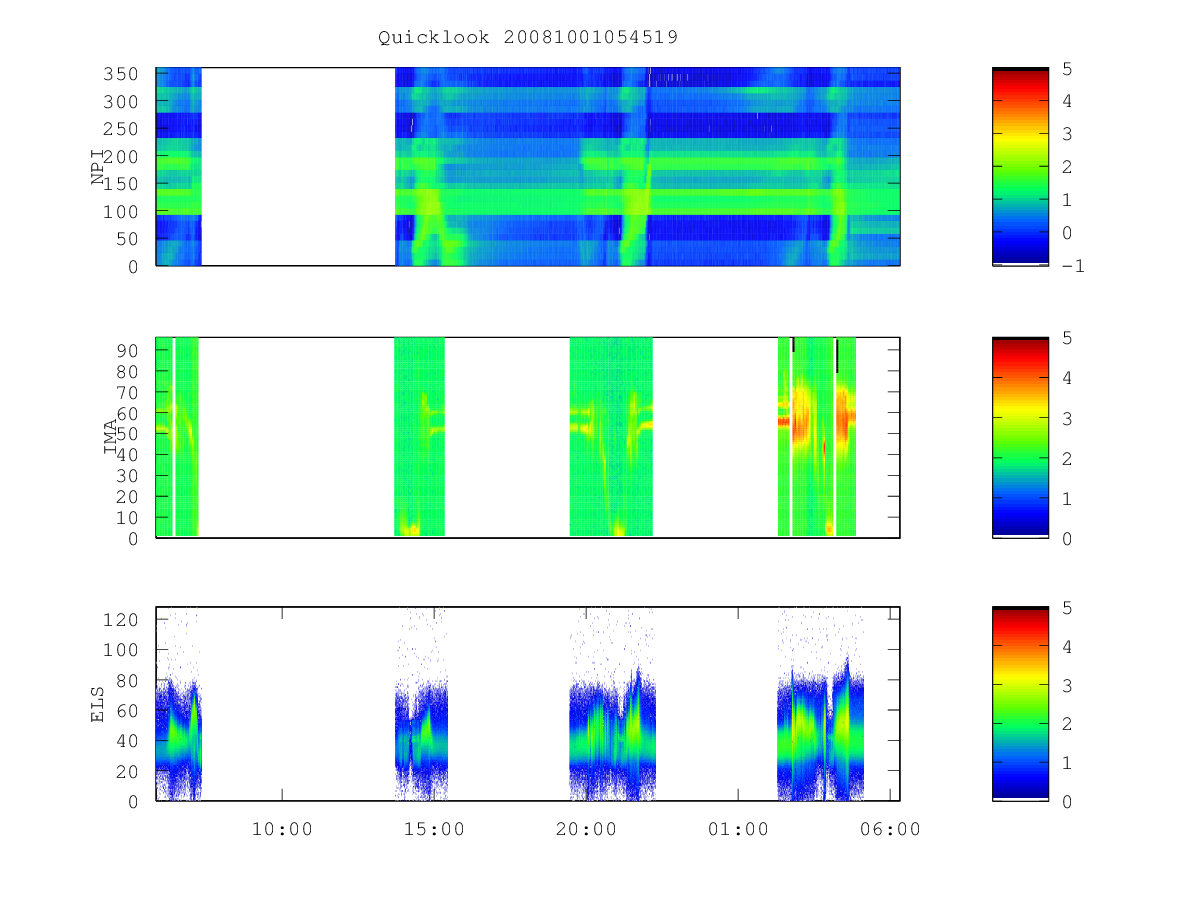The height and width of the screenshot is (900, 1200).
Task: Click the 01:00 time tick label
Action: (x=738, y=829)
